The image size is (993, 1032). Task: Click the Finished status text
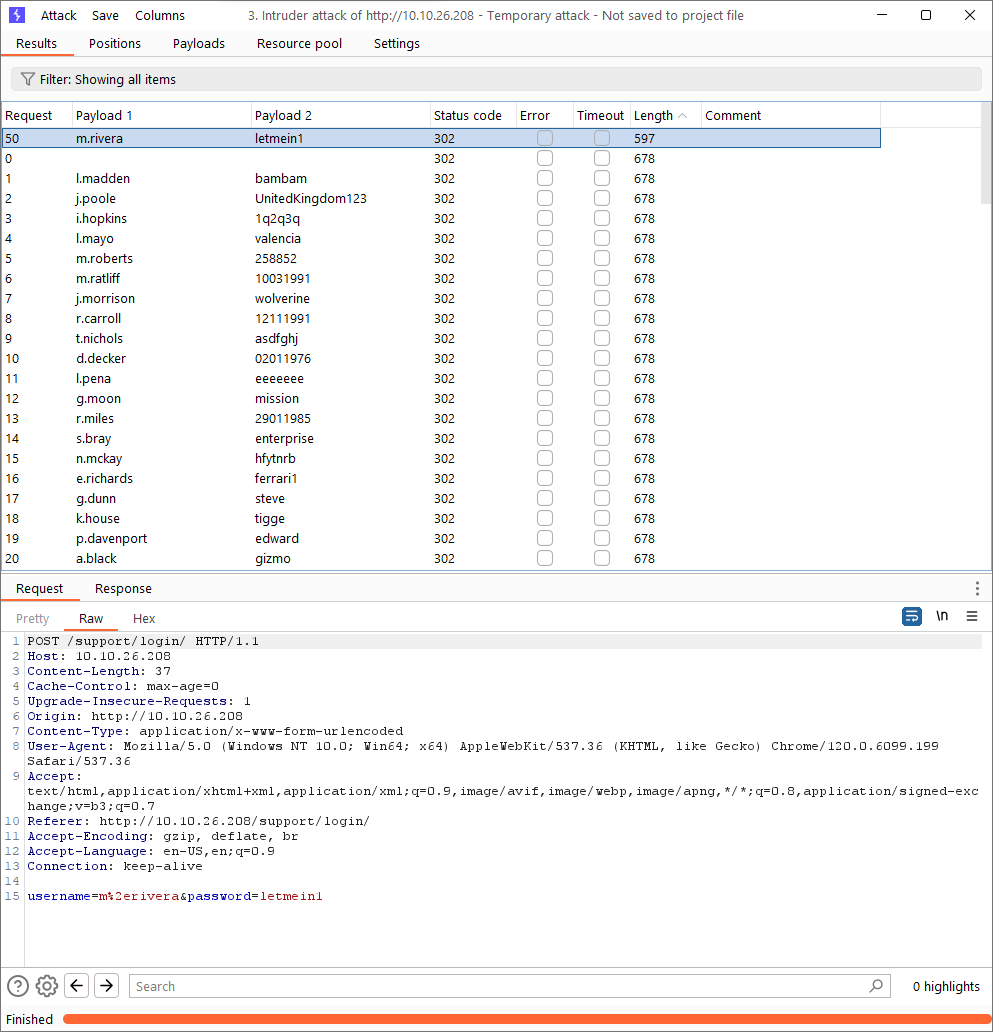(x=29, y=1019)
